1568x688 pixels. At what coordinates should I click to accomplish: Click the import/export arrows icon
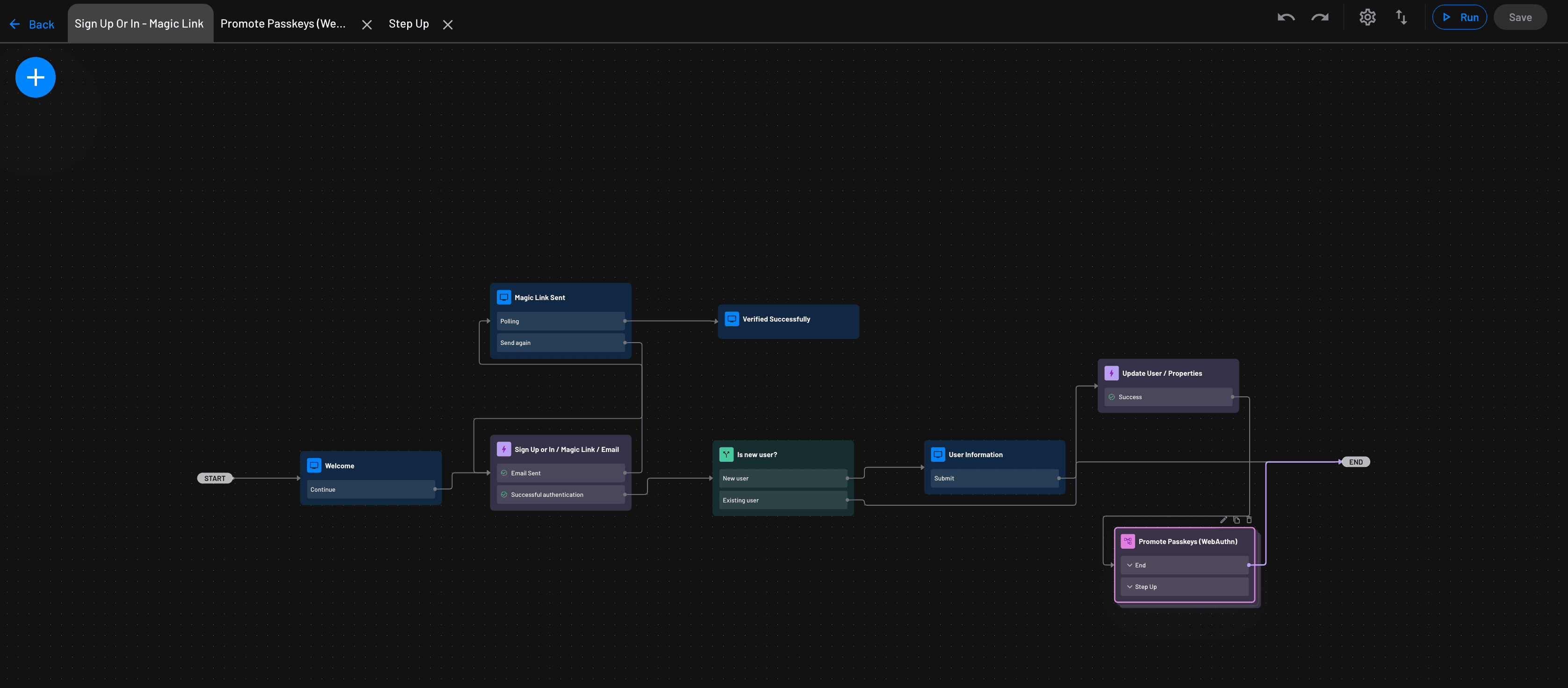[1401, 18]
